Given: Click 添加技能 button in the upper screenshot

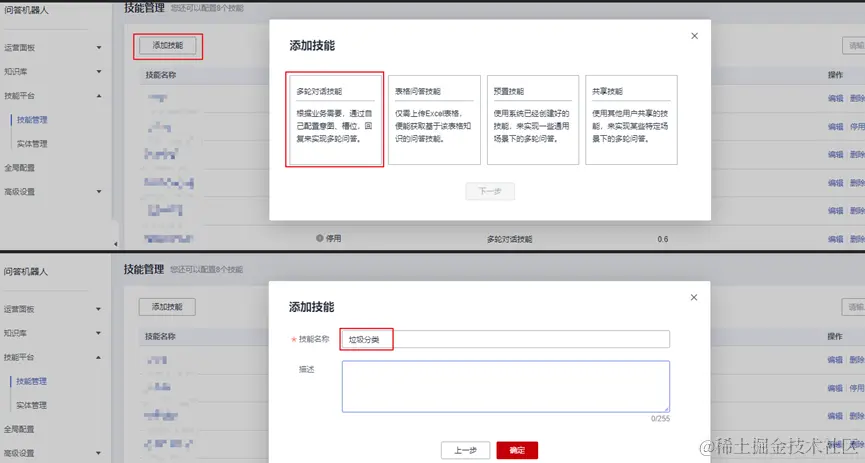Looking at the screenshot, I should point(168,46).
